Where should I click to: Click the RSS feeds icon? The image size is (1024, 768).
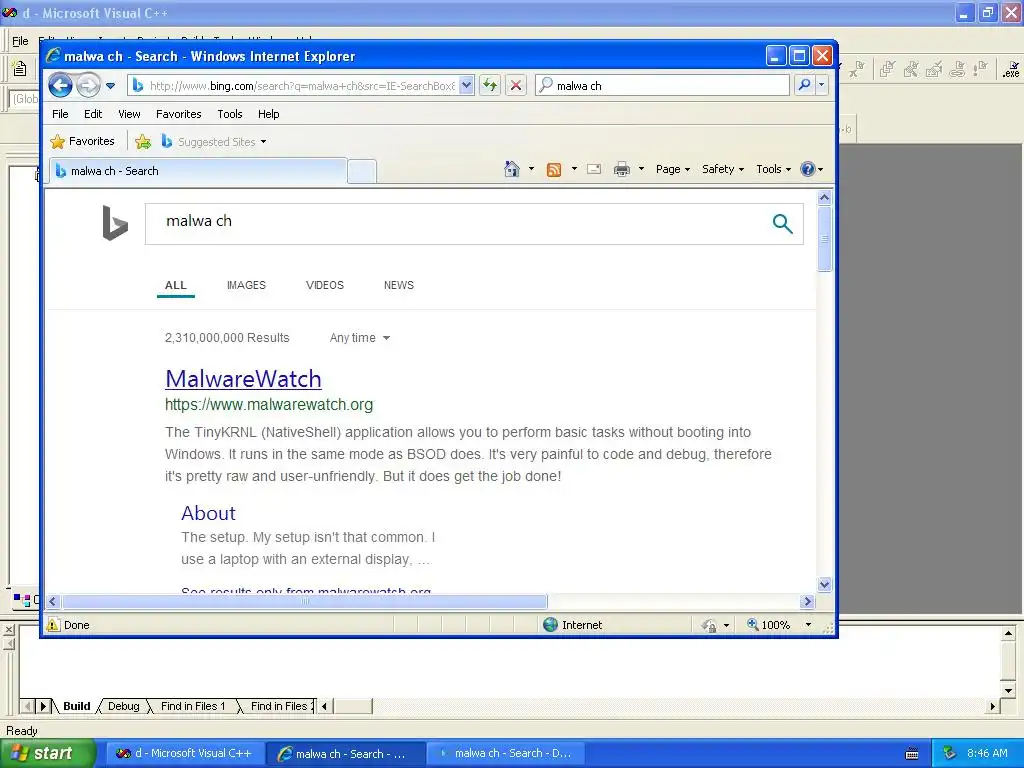pos(554,170)
